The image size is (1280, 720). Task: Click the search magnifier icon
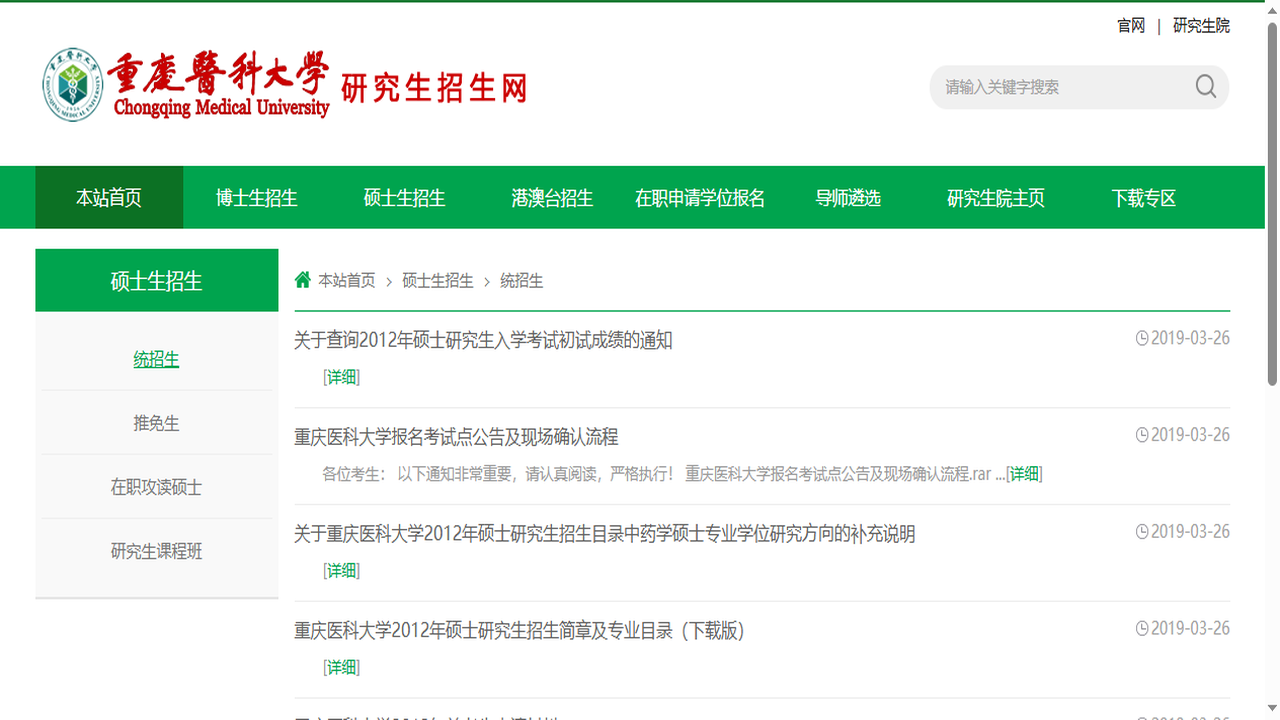(x=1205, y=87)
